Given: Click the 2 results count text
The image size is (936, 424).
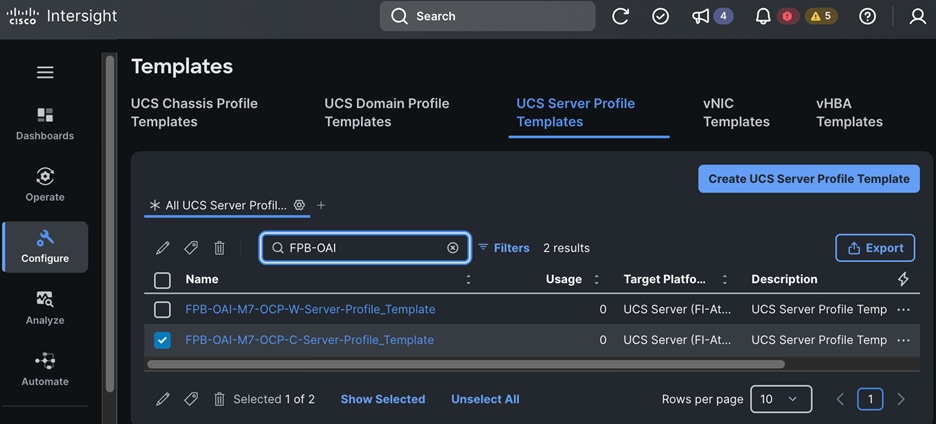Looking at the screenshot, I should pos(566,248).
